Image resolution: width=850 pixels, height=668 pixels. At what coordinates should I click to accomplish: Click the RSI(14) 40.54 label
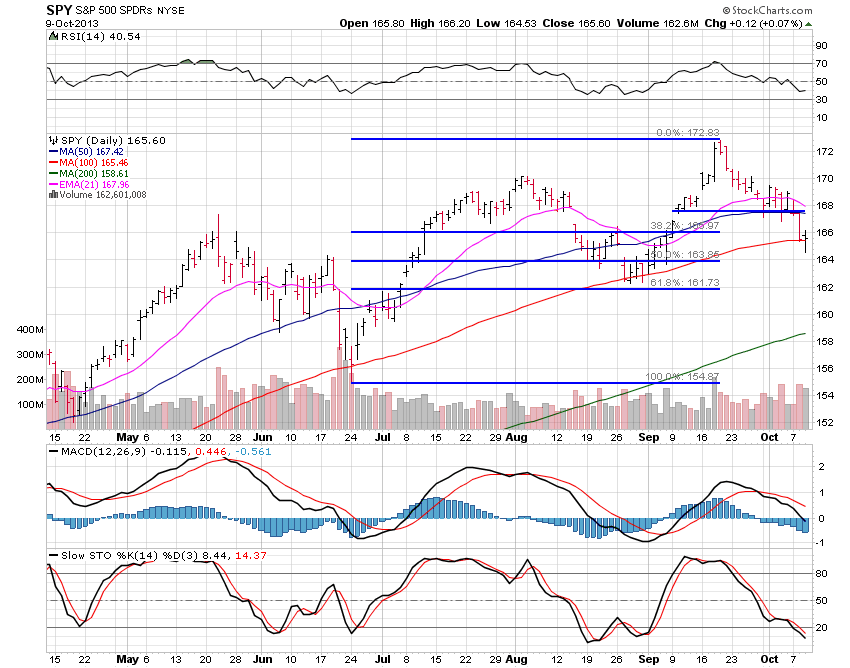click(x=100, y=36)
